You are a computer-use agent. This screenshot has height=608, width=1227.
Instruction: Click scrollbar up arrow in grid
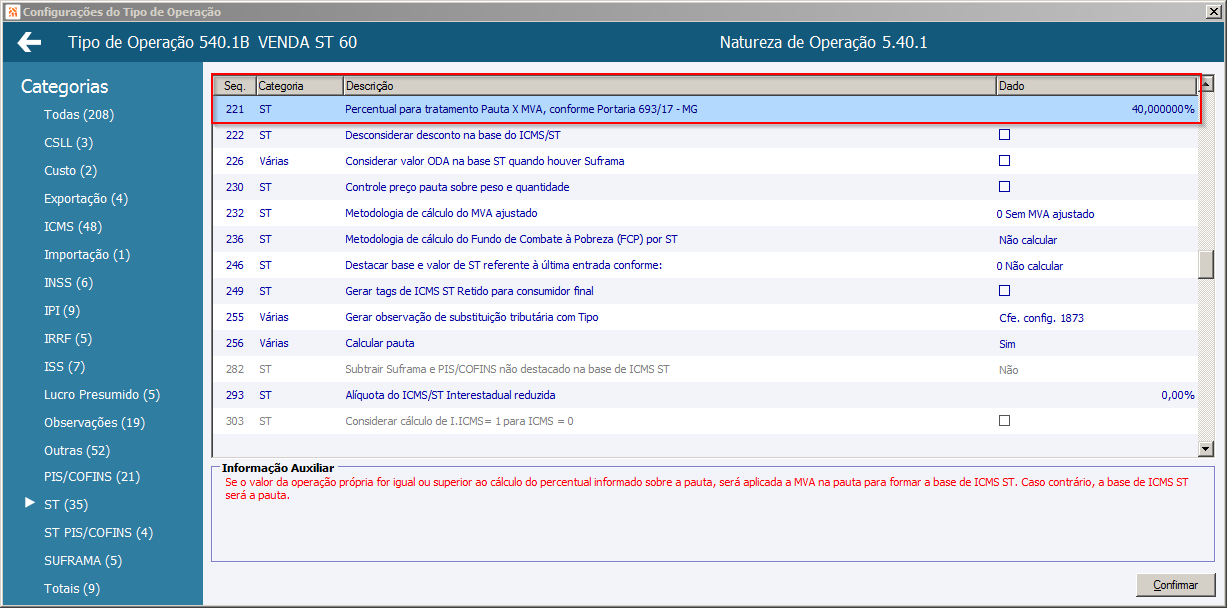[1205, 84]
